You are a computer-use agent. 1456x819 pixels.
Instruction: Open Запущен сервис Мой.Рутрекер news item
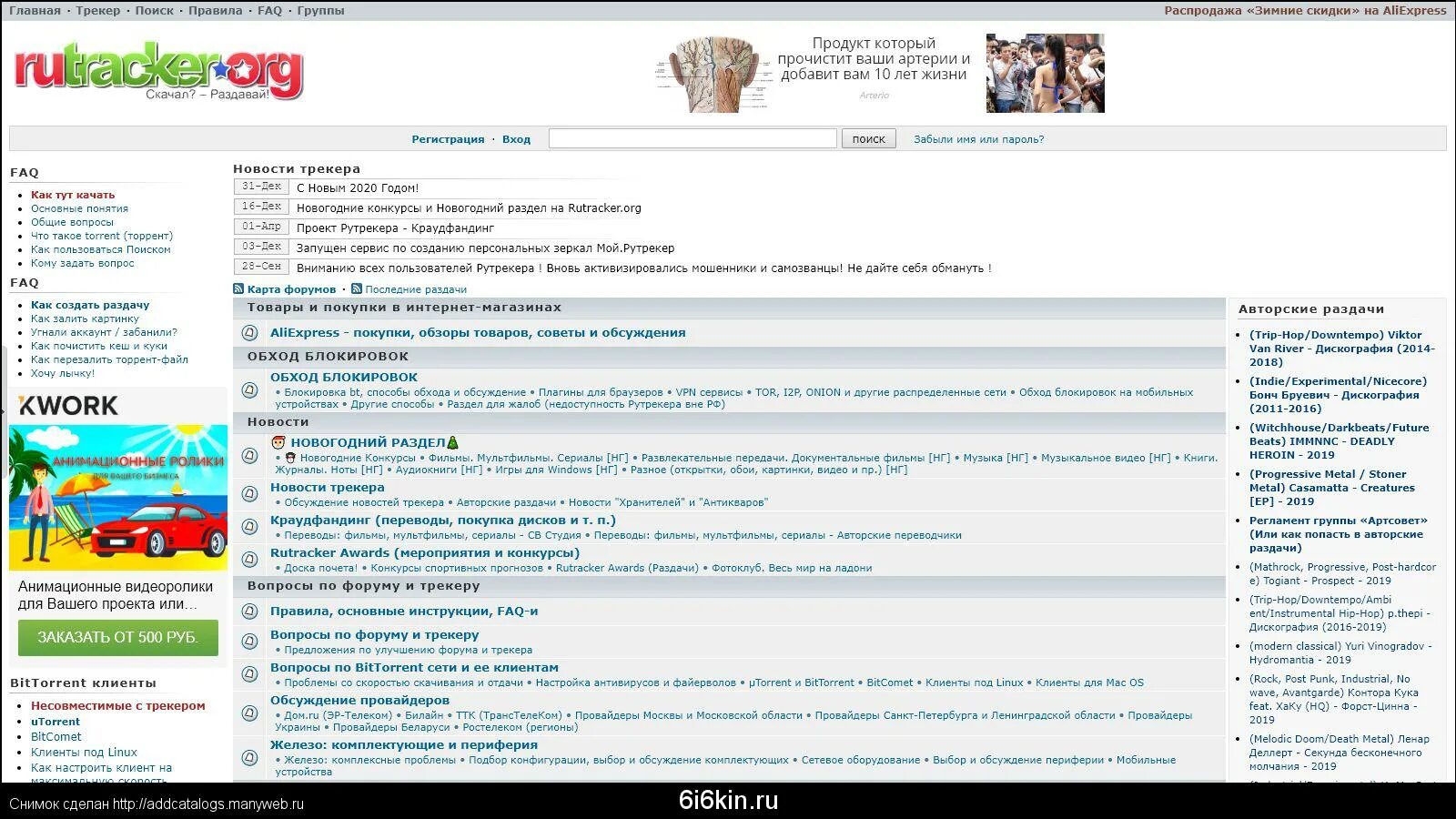point(485,248)
